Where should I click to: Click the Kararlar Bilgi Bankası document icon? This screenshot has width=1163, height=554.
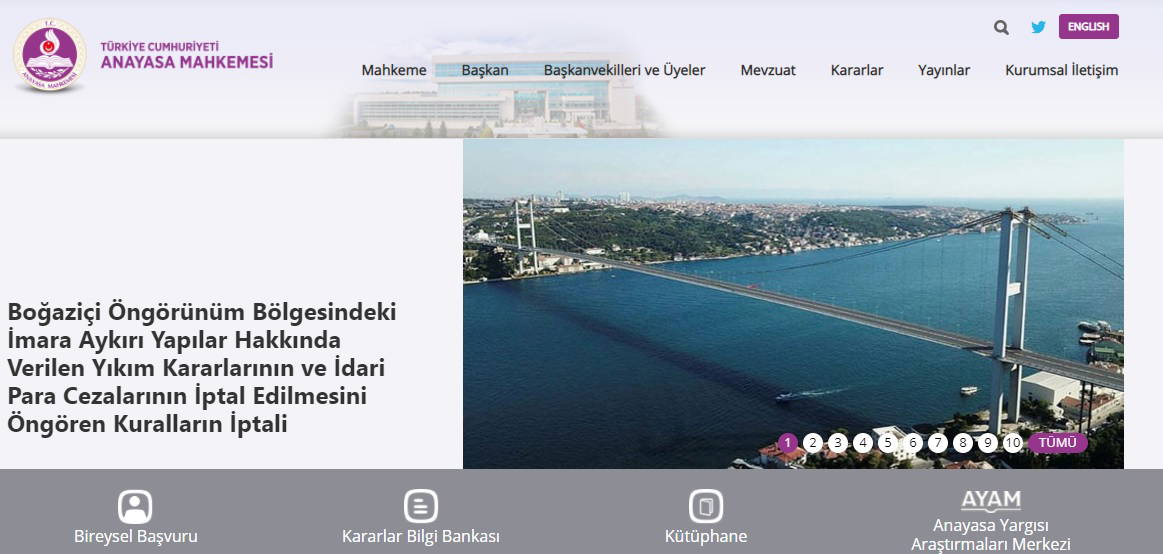(x=420, y=506)
